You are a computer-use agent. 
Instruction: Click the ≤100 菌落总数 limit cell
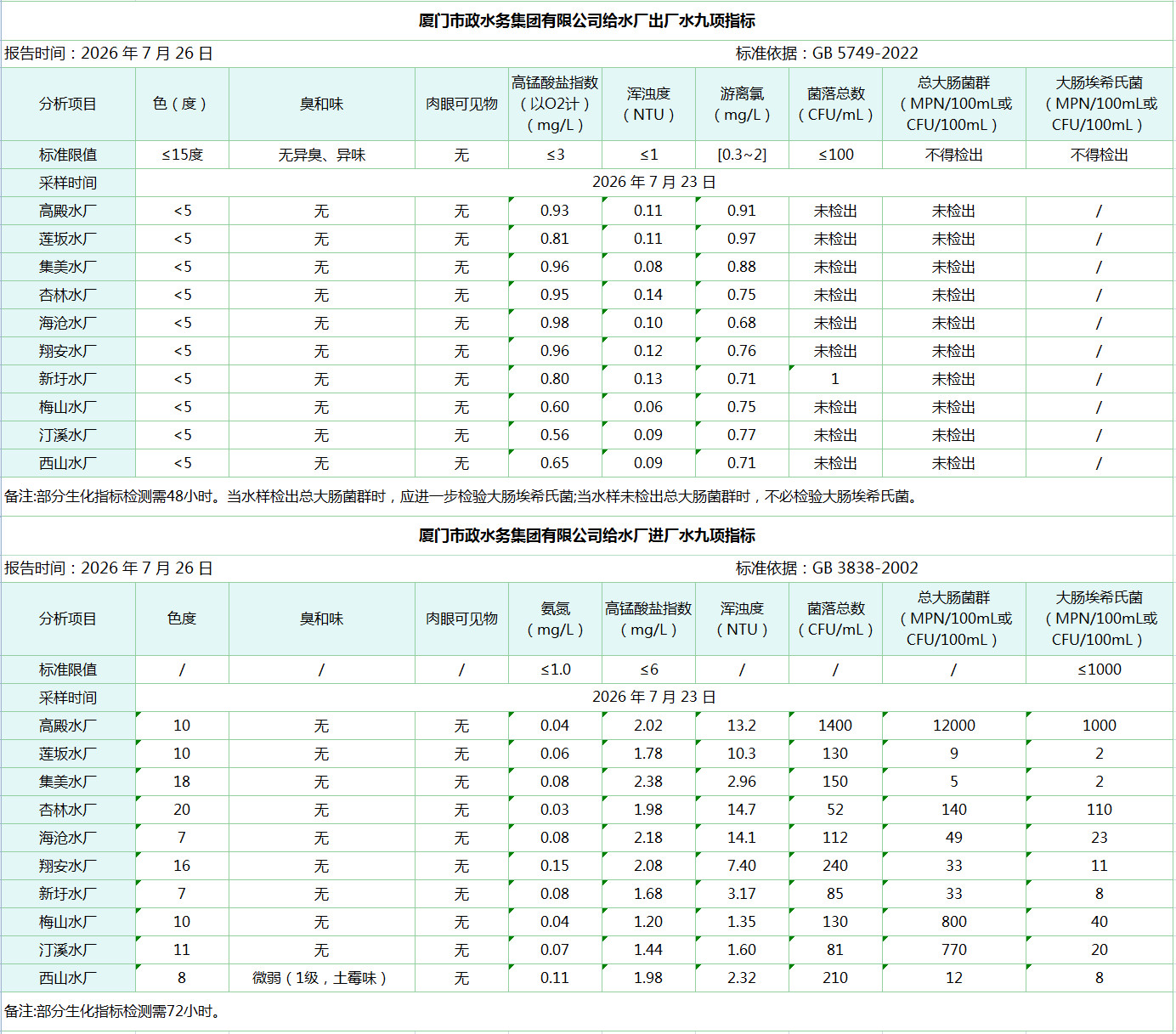835,155
